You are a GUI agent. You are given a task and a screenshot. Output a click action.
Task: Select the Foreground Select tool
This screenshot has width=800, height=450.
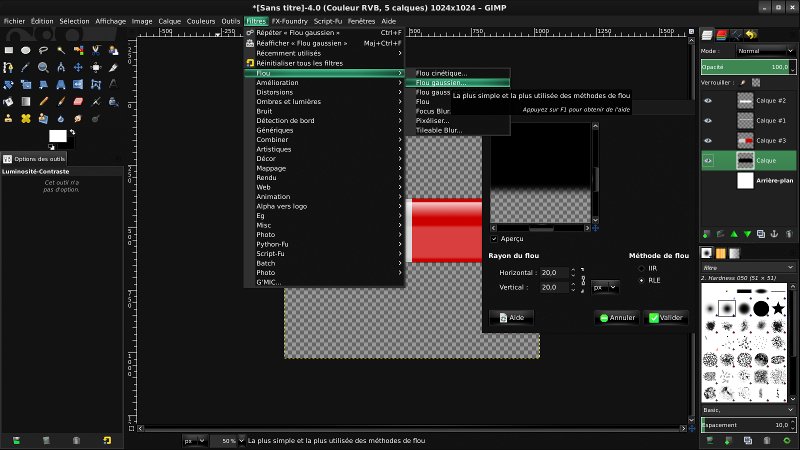pyautogui.click(x=113, y=50)
